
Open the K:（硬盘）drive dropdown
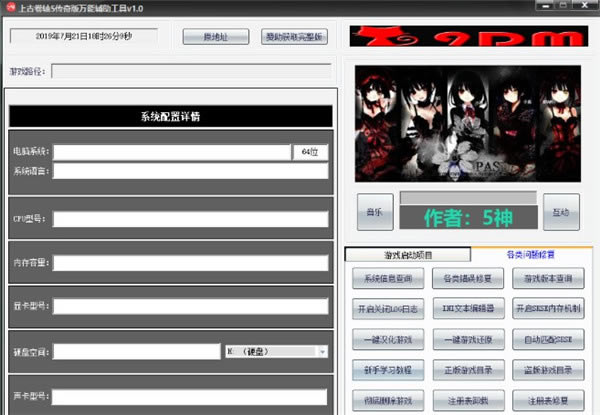pos(276,351)
